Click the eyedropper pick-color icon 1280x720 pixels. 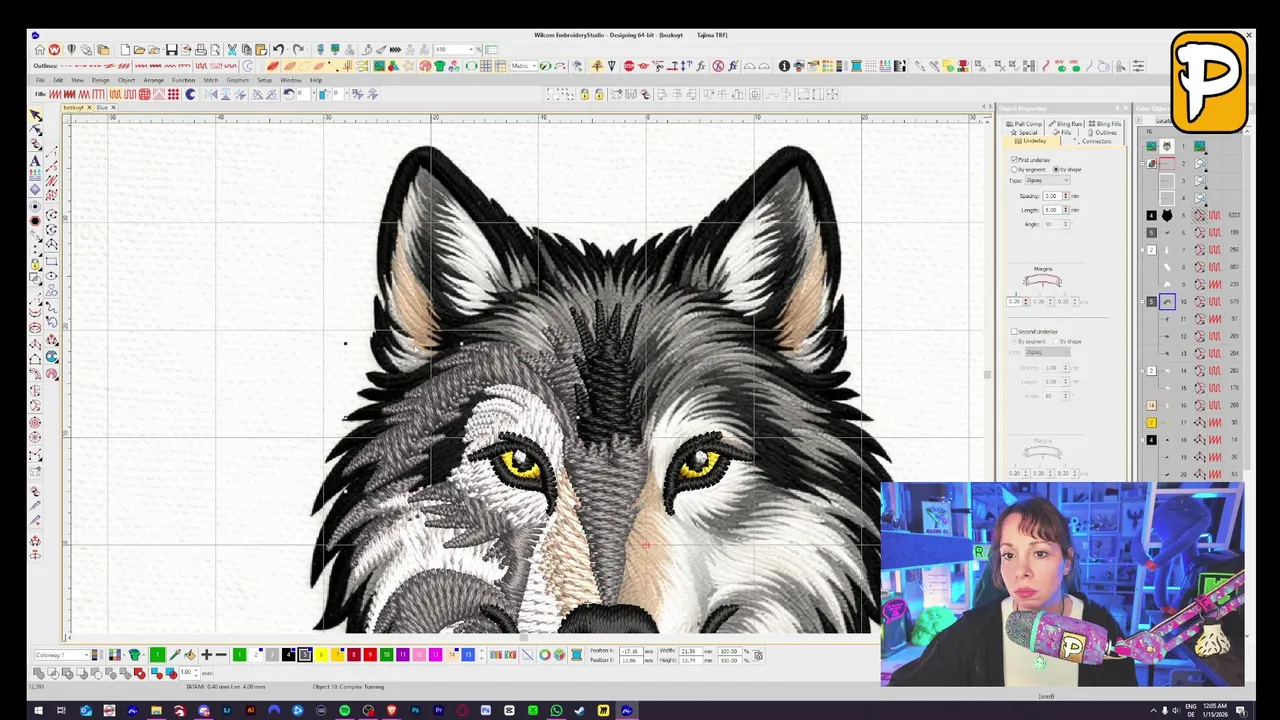coord(175,655)
